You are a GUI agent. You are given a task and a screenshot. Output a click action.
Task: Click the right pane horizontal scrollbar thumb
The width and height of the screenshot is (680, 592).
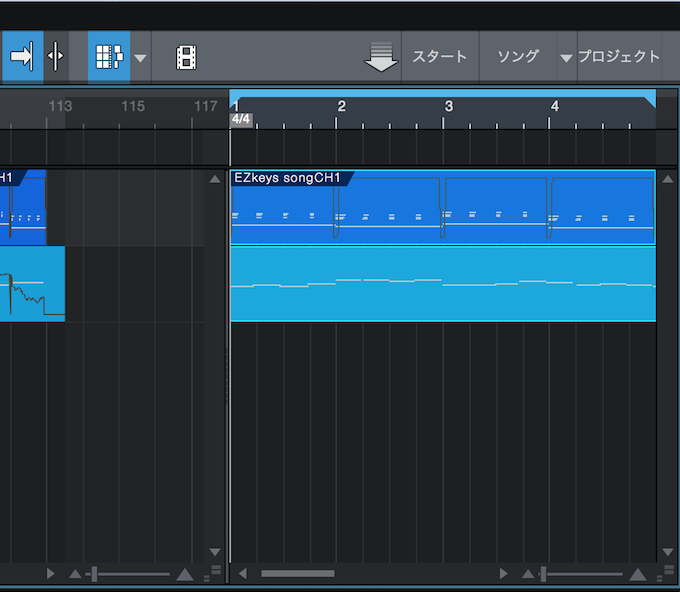coord(298,573)
